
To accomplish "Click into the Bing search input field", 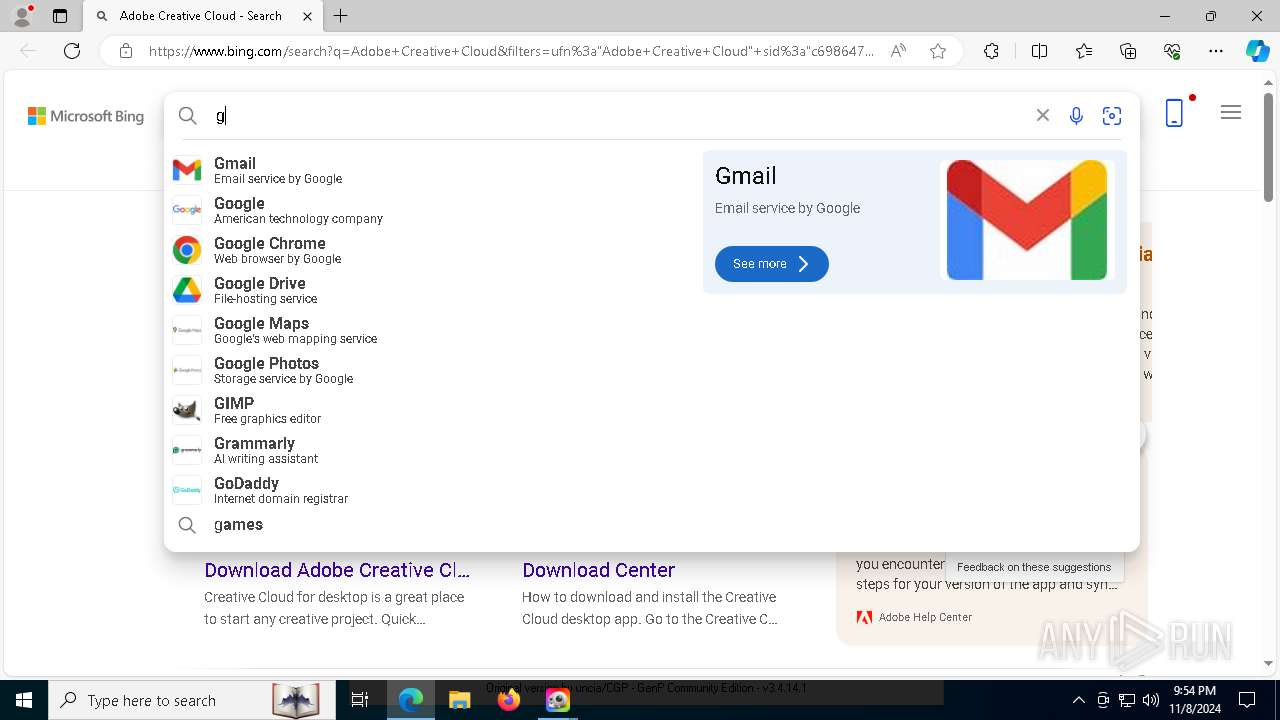I will (x=620, y=116).
